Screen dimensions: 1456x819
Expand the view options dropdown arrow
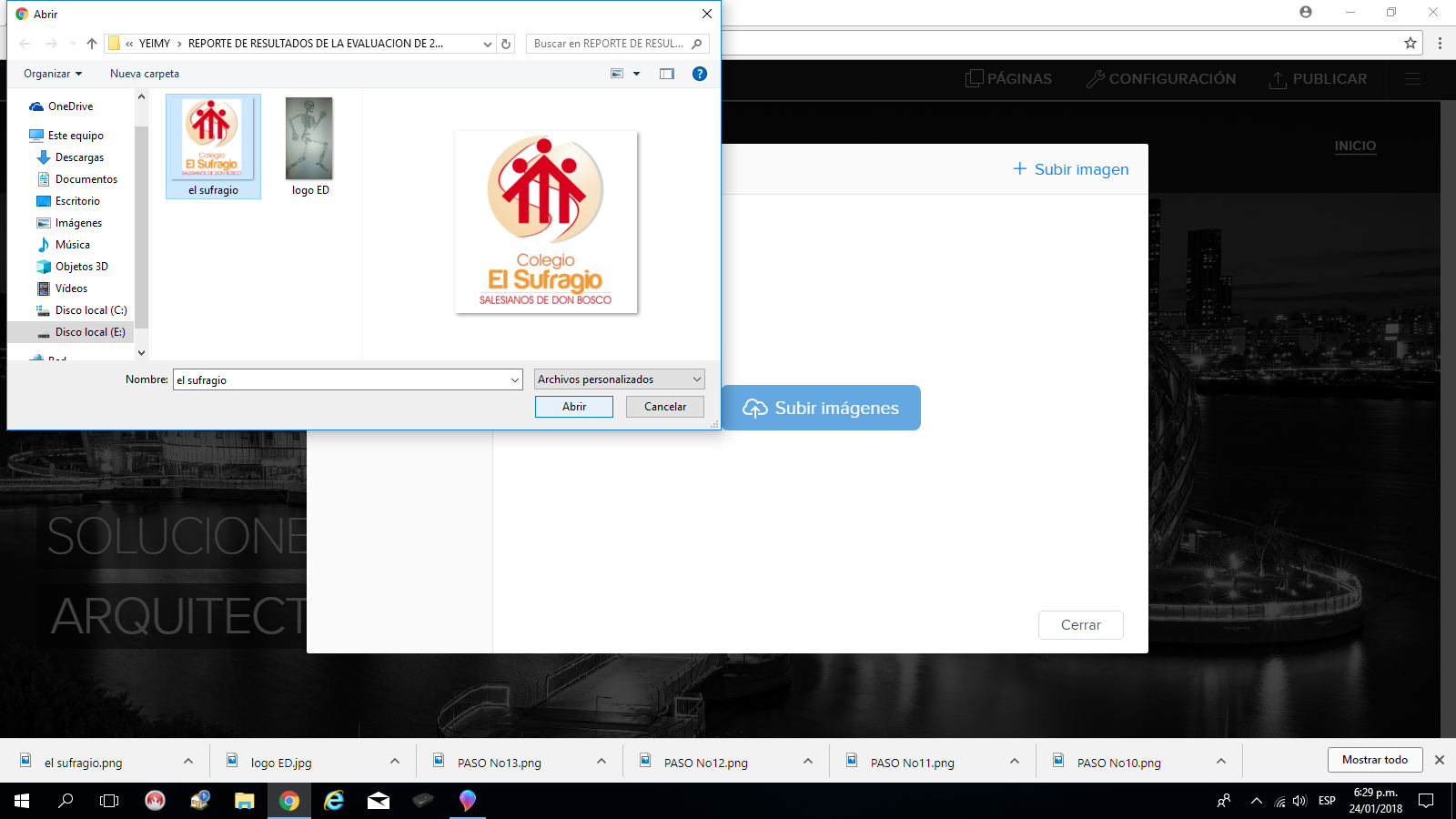(x=636, y=74)
